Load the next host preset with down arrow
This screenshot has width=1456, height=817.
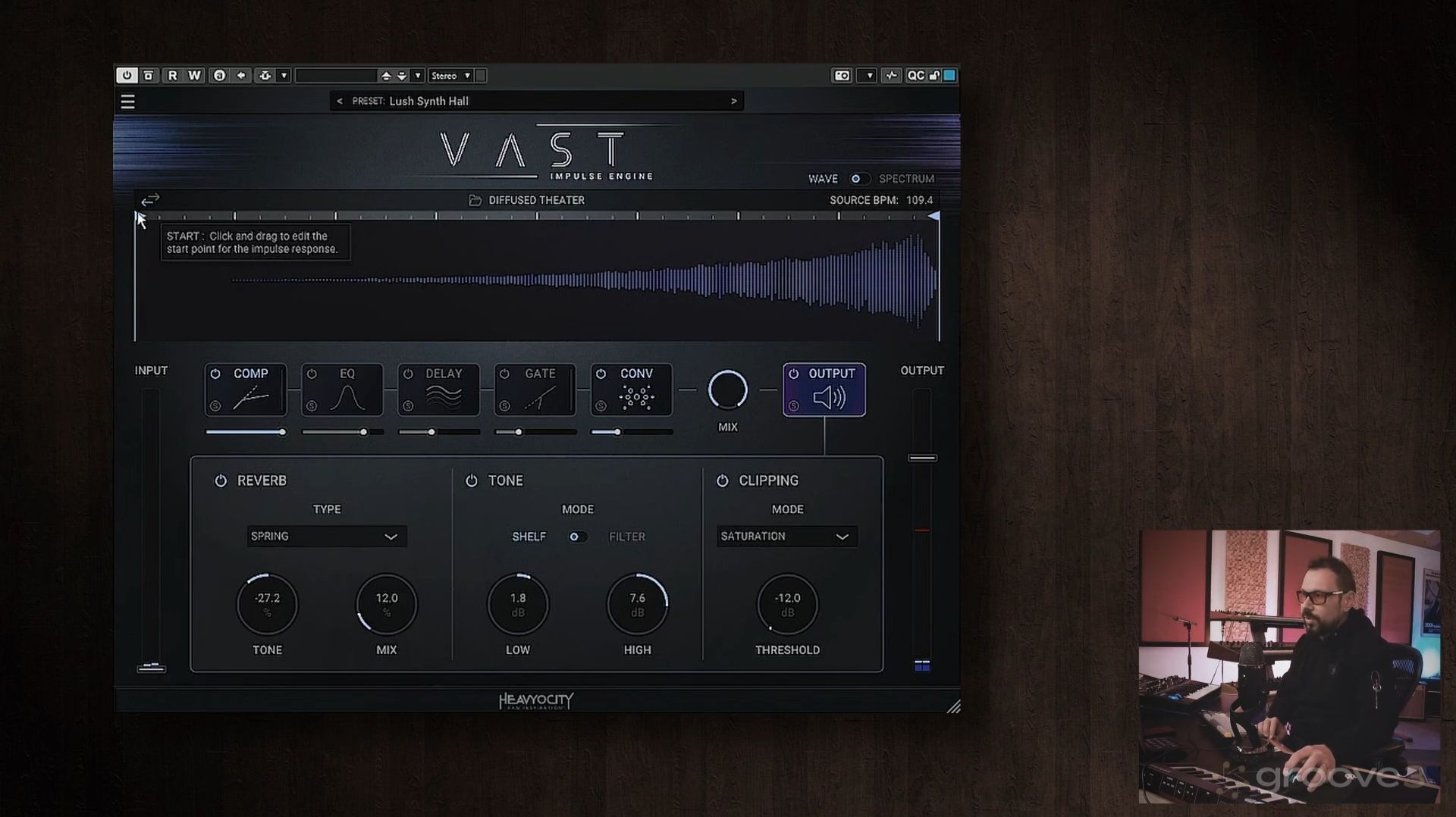click(402, 75)
